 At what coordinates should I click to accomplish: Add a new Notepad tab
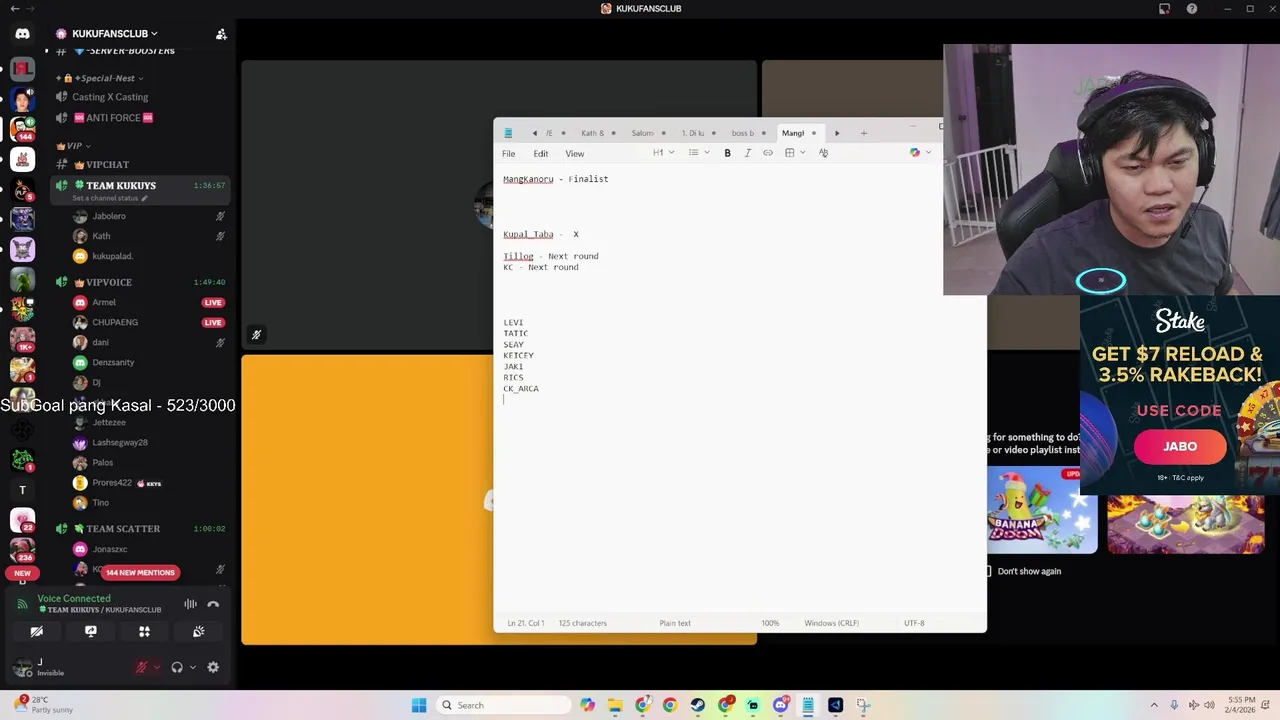click(x=864, y=133)
